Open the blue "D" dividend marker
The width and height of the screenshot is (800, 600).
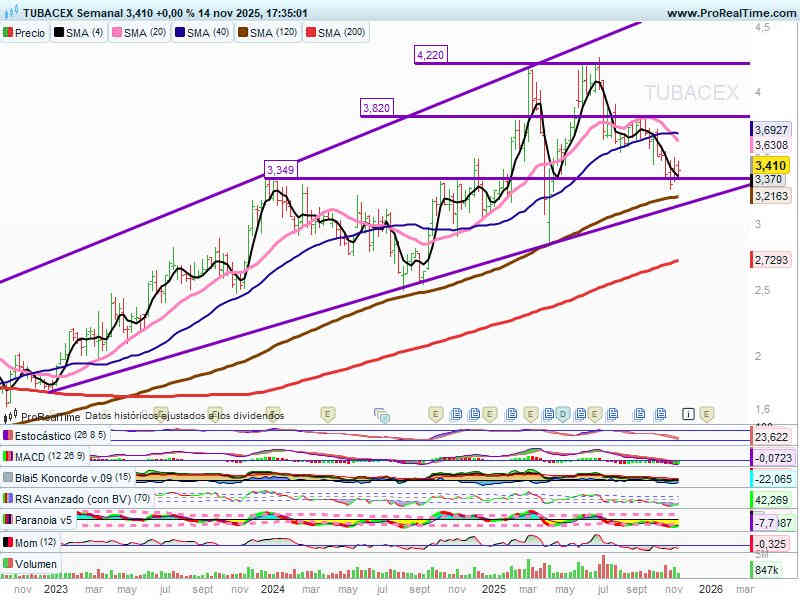(x=563, y=413)
